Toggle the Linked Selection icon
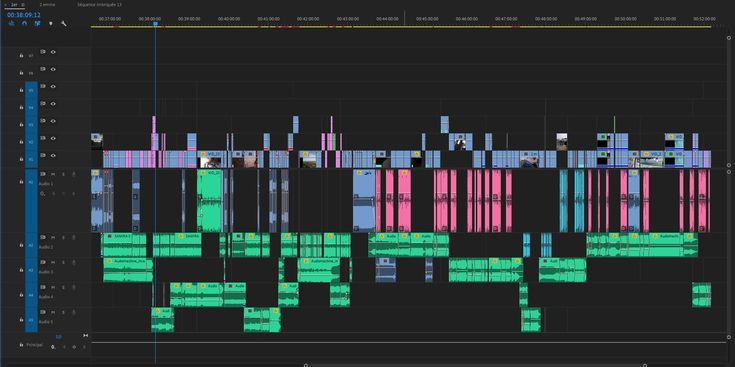 click(37, 23)
